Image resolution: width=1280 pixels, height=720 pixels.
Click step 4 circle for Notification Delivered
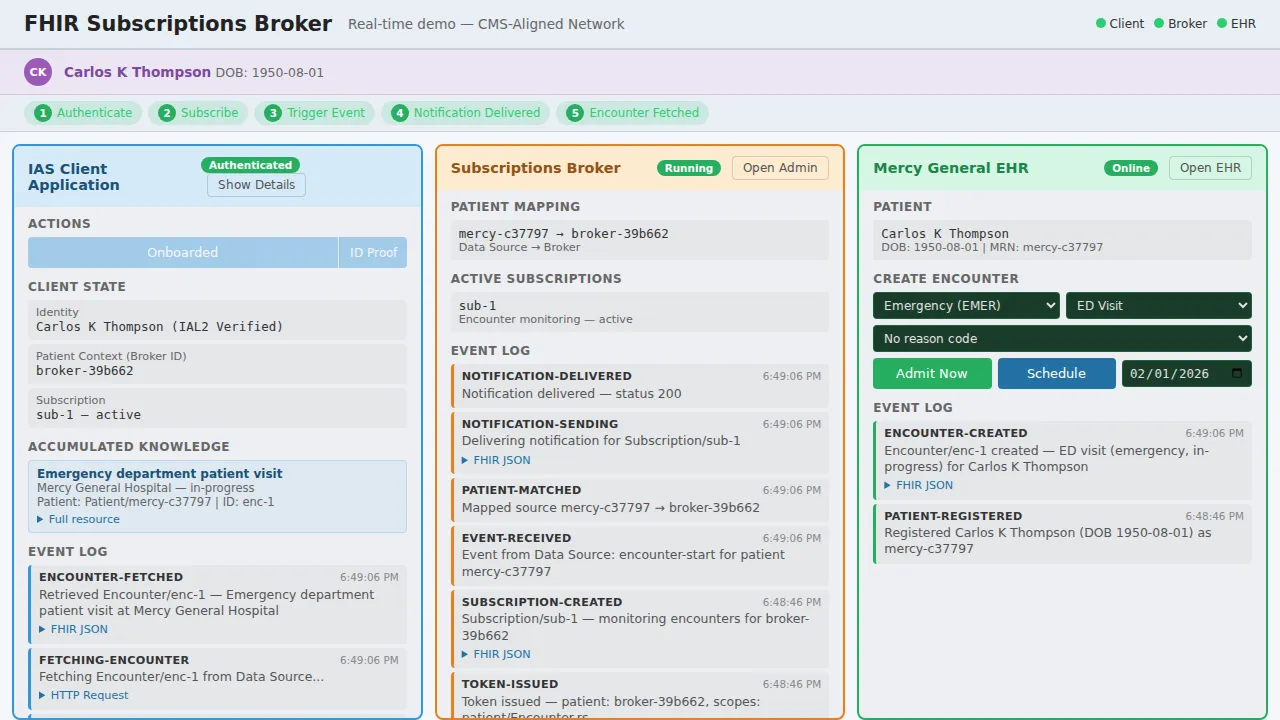click(x=399, y=113)
